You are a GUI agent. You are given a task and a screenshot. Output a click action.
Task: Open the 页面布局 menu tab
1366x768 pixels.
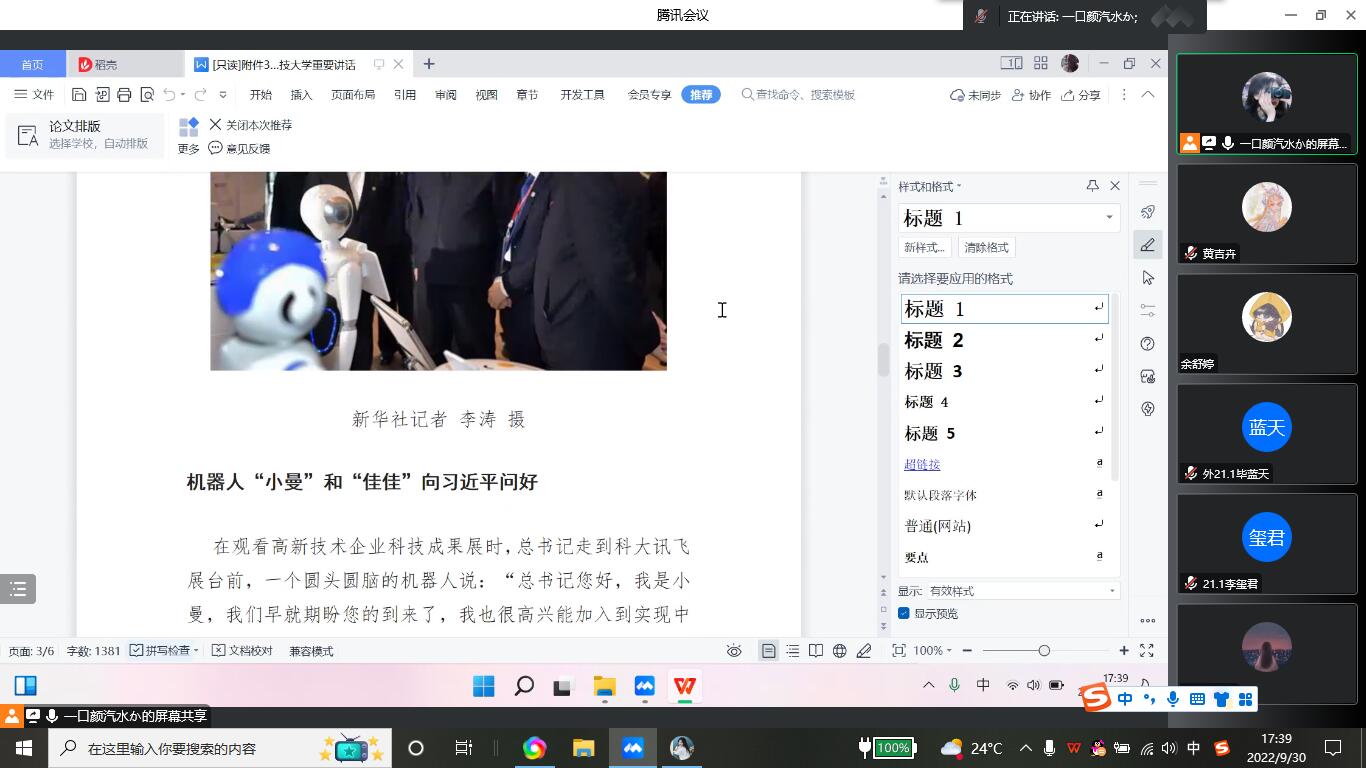tap(352, 95)
